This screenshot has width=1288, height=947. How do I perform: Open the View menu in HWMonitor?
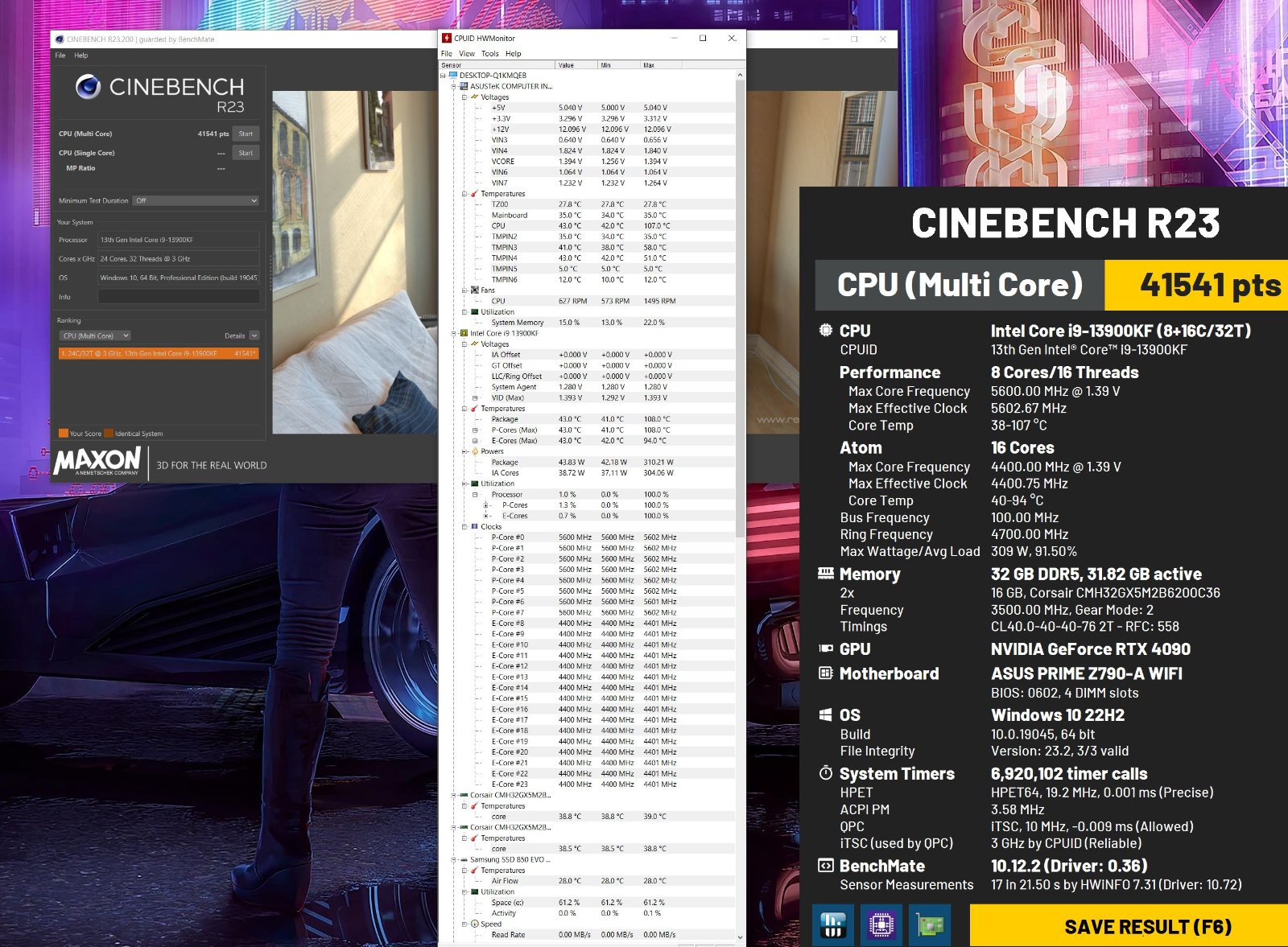(x=467, y=54)
